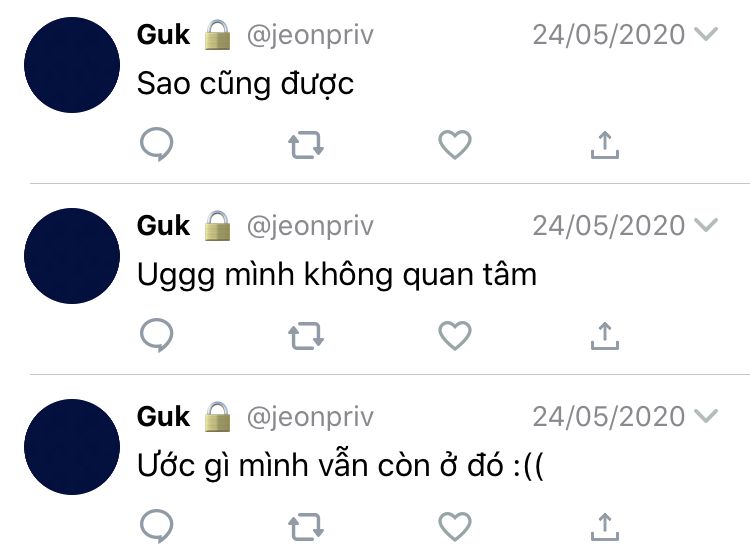Share "Uggg mình không quan tâm" tweet
The width and height of the screenshot is (750, 550).
[605, 336]
